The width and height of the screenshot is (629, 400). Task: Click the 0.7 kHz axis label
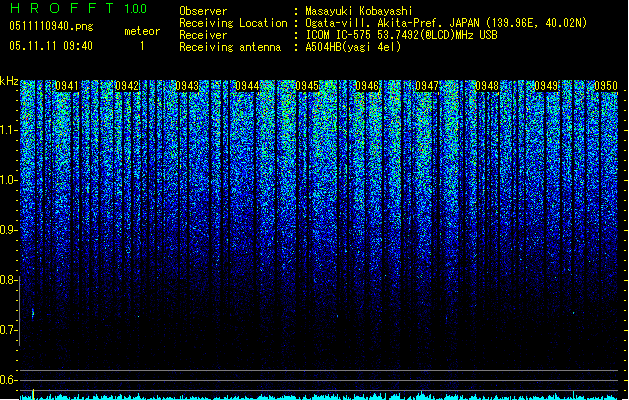click(9, 330)
